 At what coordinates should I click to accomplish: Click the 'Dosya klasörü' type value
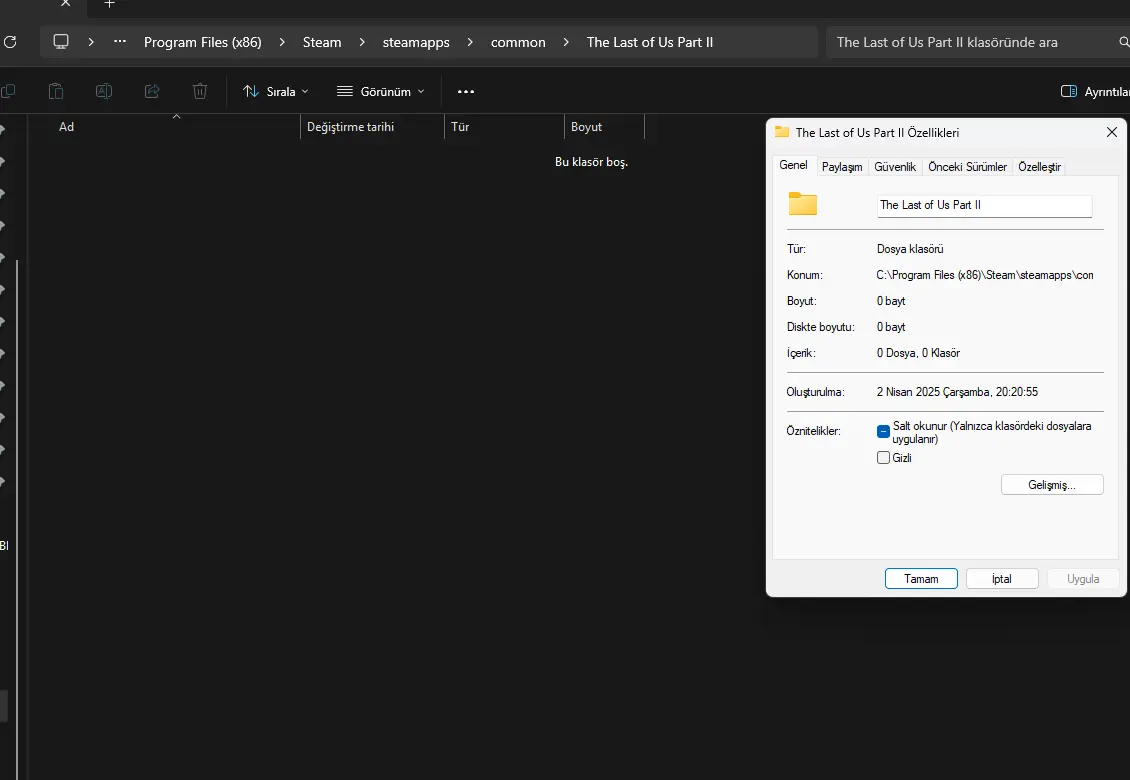[x=910, y=249]
